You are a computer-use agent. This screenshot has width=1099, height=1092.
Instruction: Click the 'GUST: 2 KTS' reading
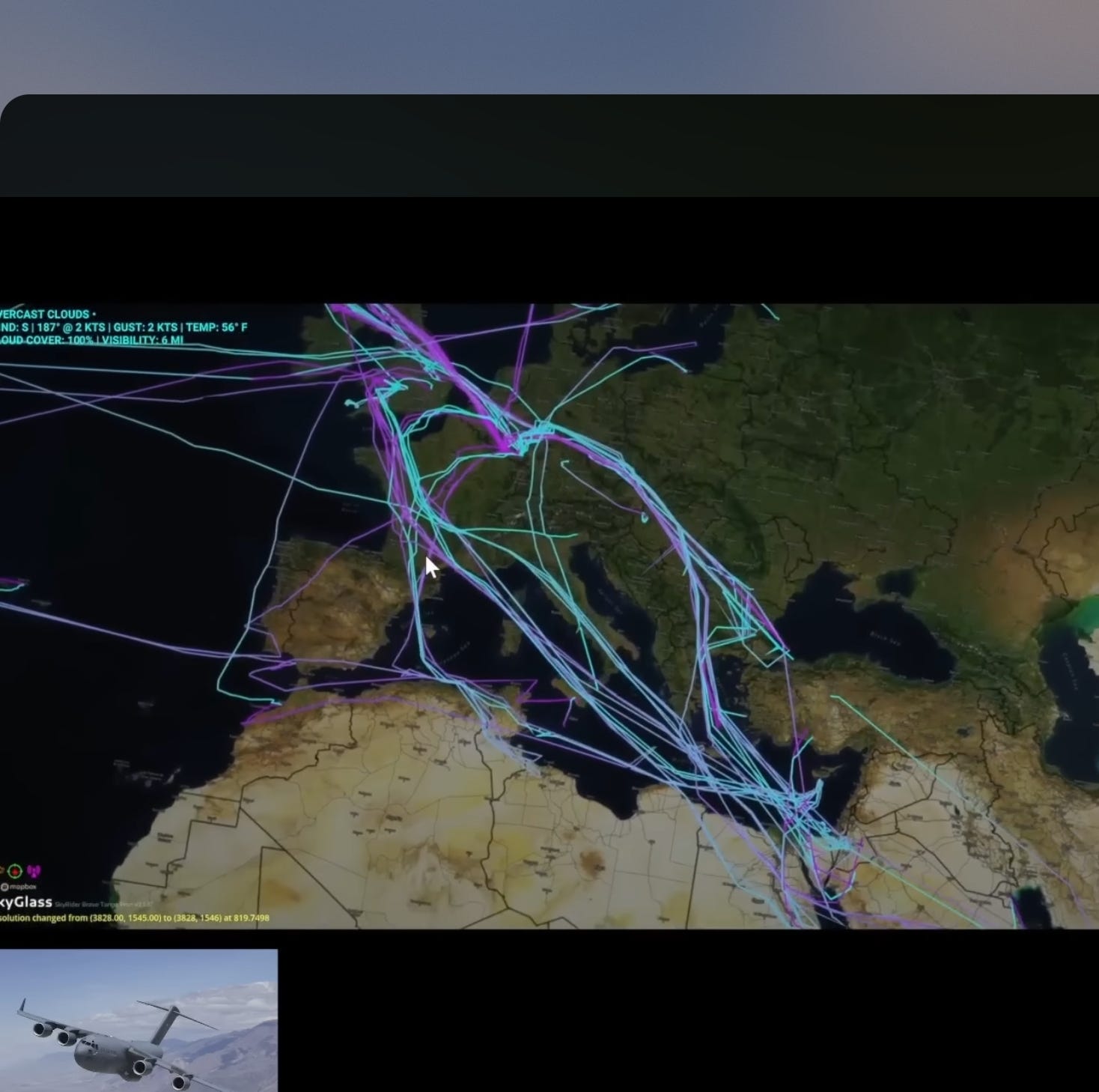pyautogui.click(x=145, y=327)
